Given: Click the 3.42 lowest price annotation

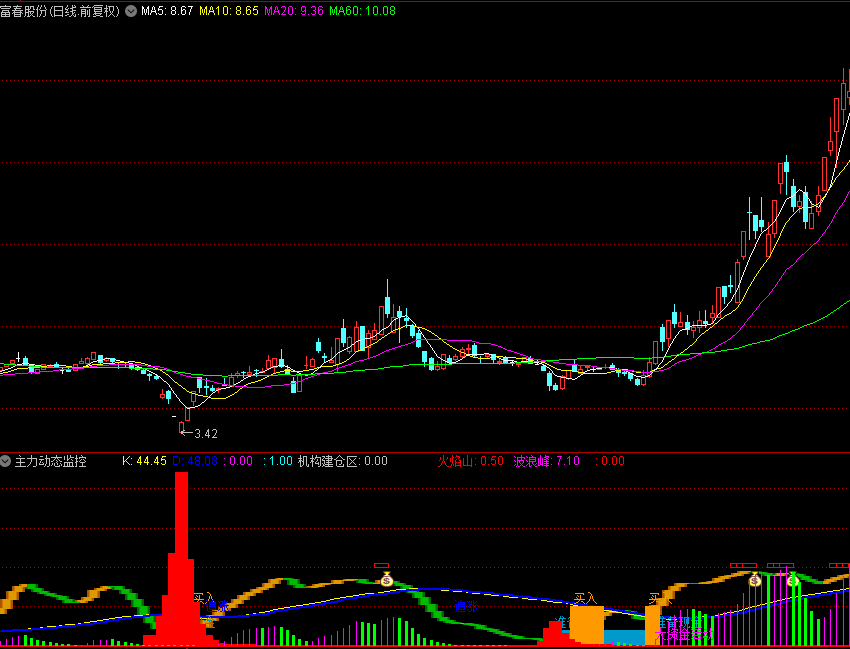Looking at the screenshot, I should coord(206,433).
